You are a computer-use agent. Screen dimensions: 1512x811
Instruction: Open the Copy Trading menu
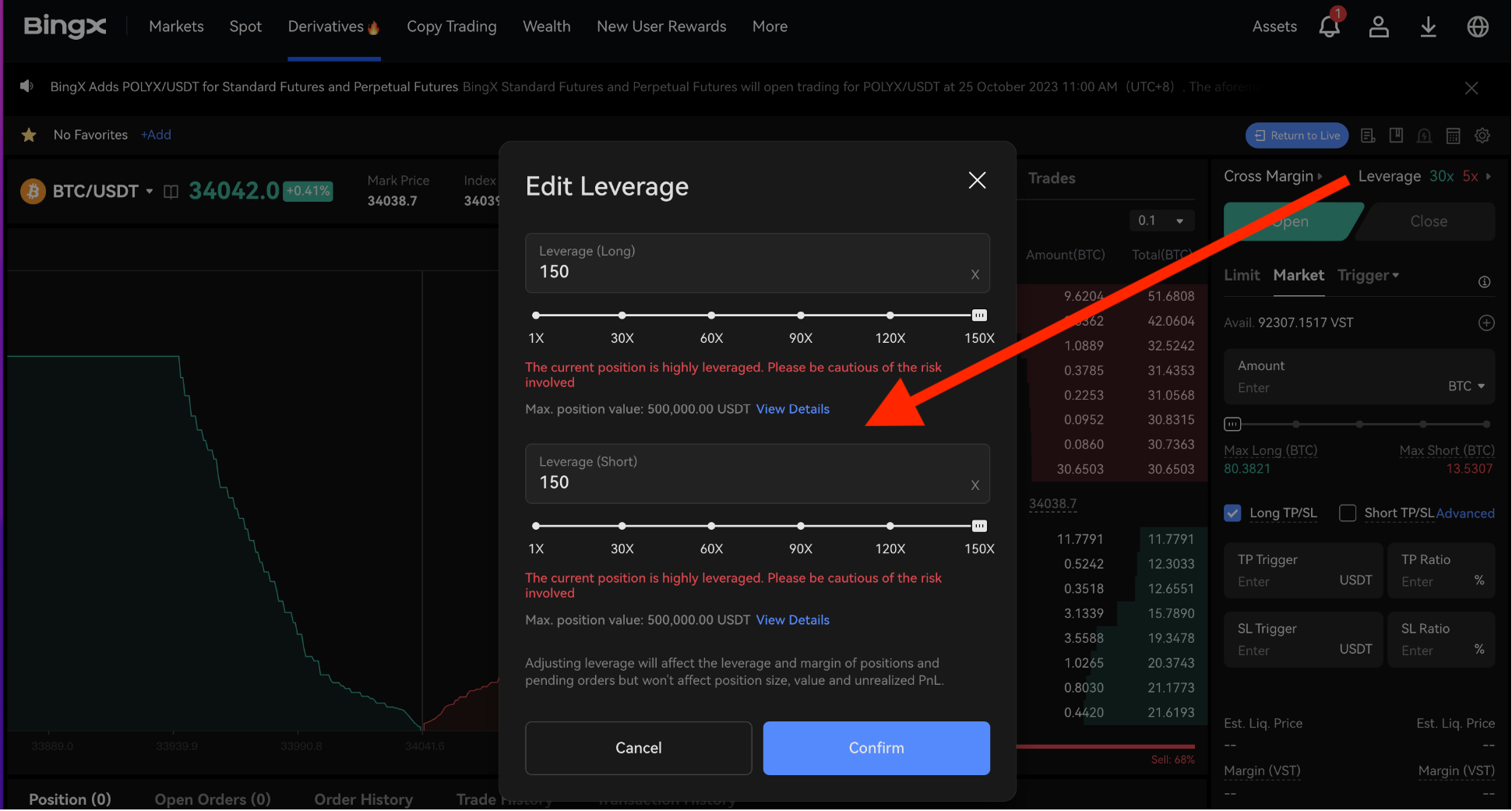point(451,26)
